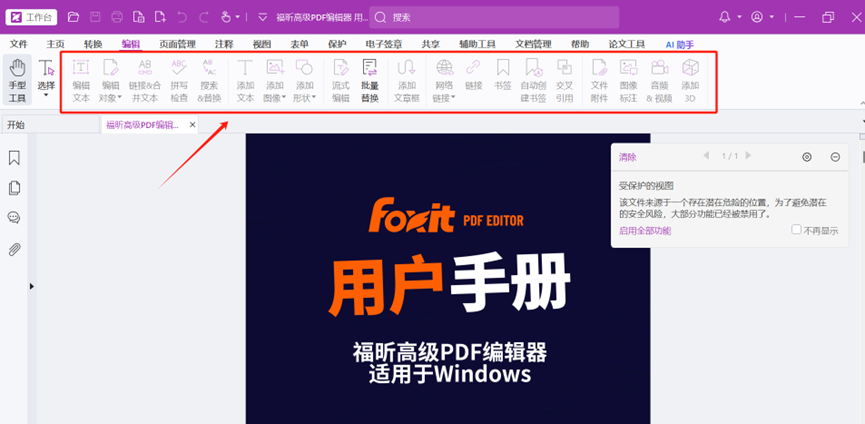Screen dimensions: 865x424
Task: Click the 启用全部功能 link
Action: tap(645, 231)
